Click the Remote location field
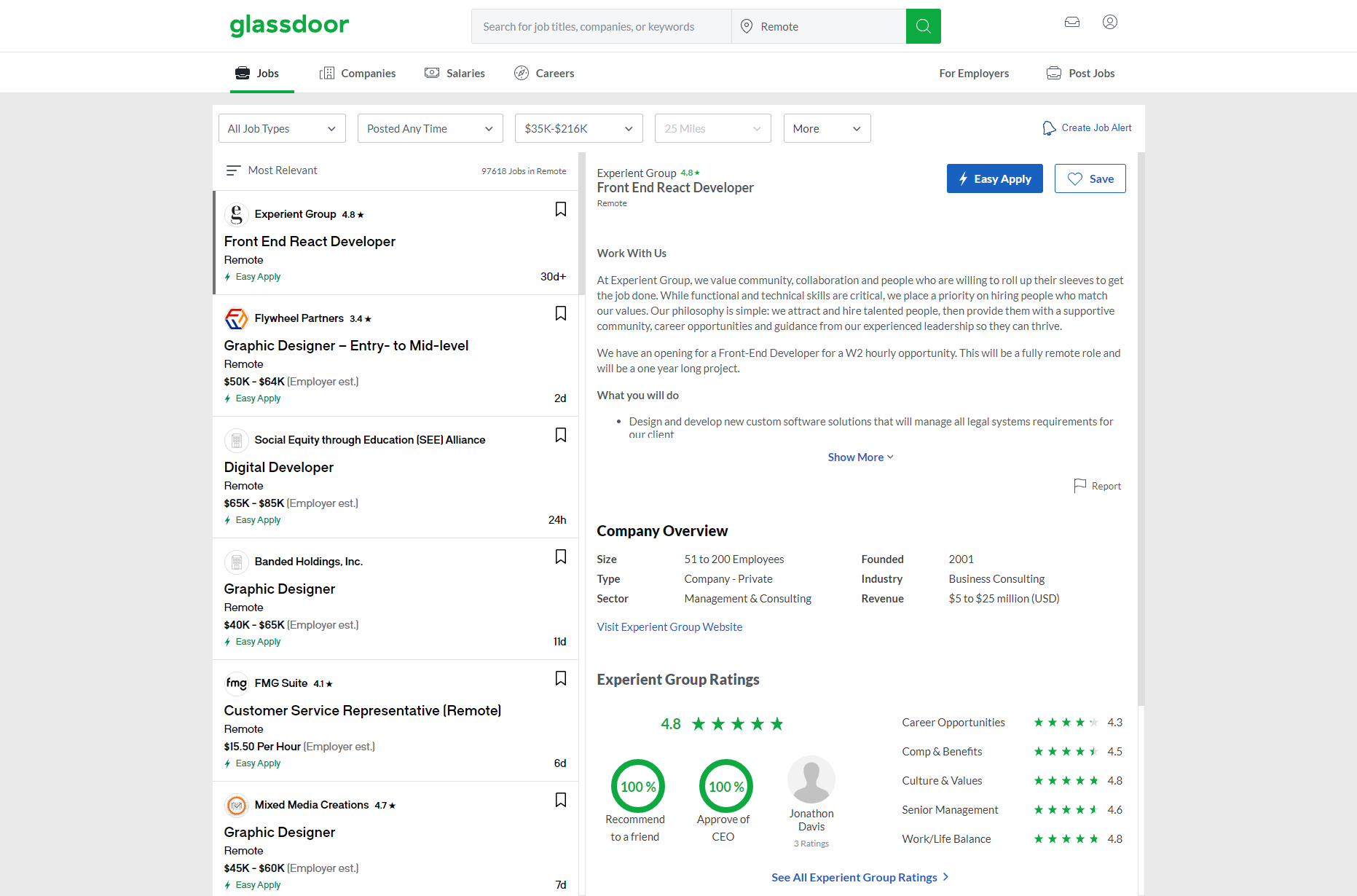1357x896 pixels. [819, 26]
